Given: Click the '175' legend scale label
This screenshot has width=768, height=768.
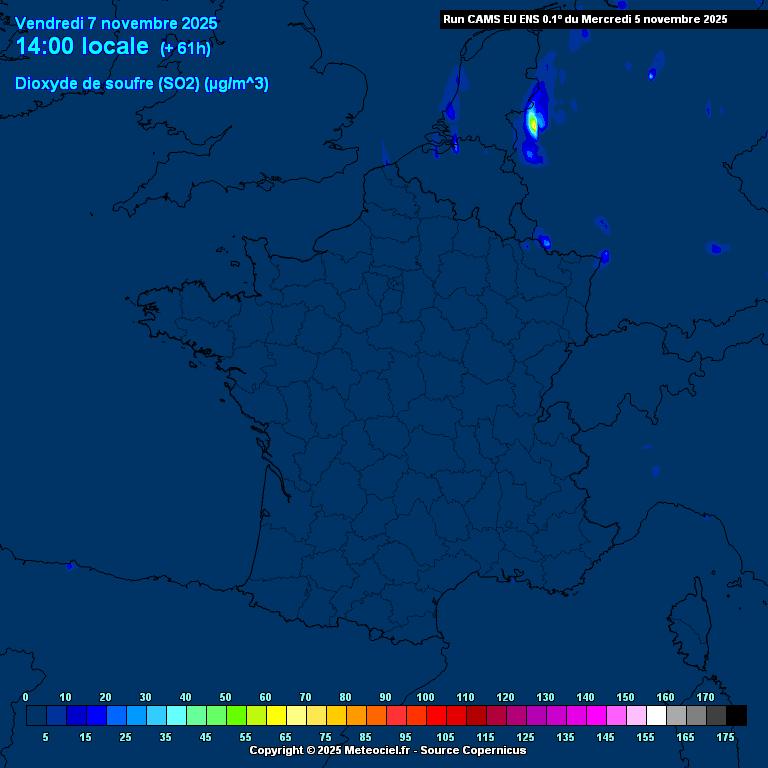Looking at the screenshot, I should tap(725, 736).
